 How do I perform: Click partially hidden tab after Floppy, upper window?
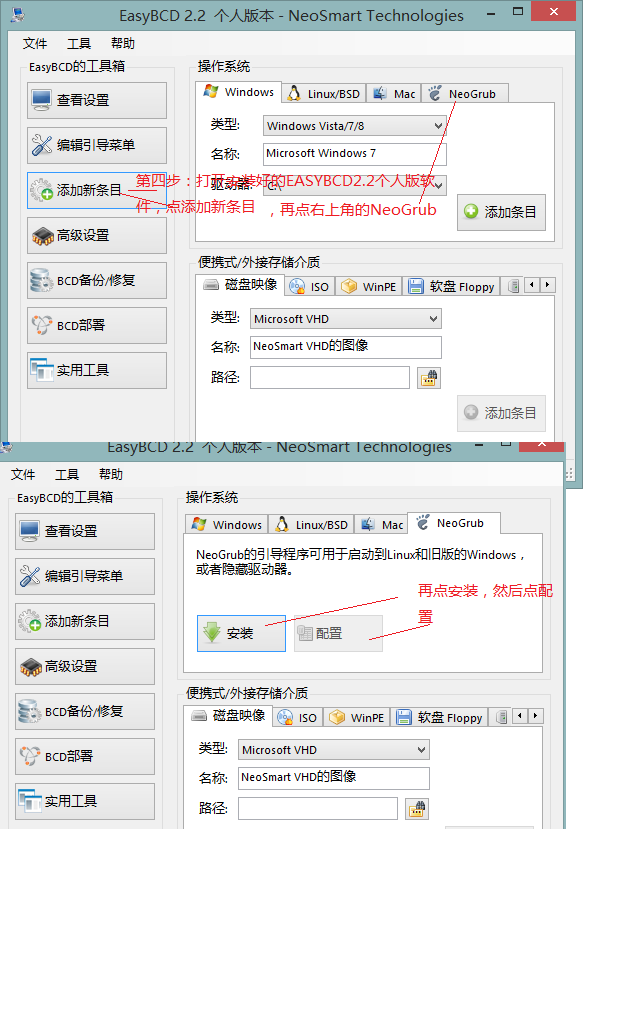pyautogui.click(x=512, y=287)
